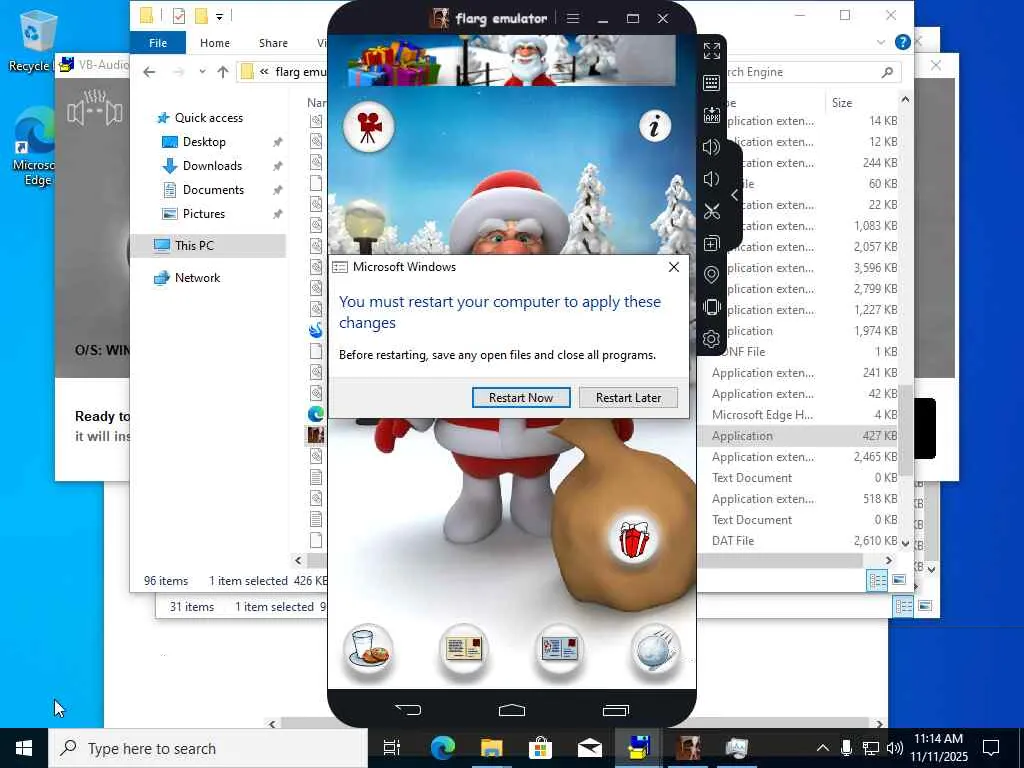Click the emulator location pin icon
1024x768 pixels.
711,275
